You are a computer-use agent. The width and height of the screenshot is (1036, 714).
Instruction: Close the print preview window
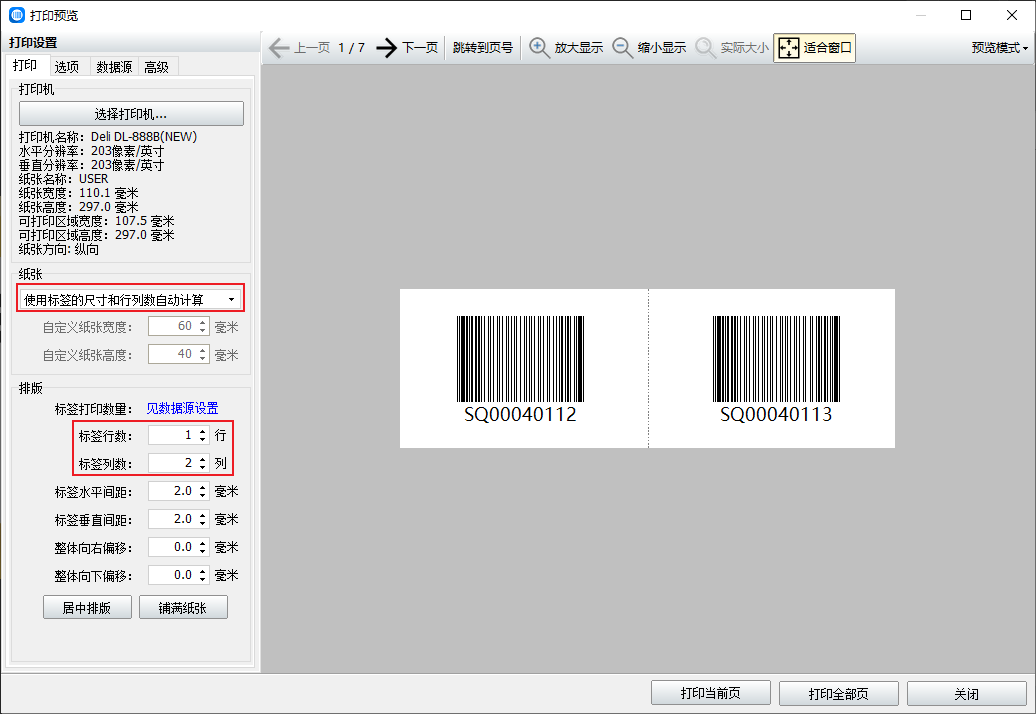1012,15
